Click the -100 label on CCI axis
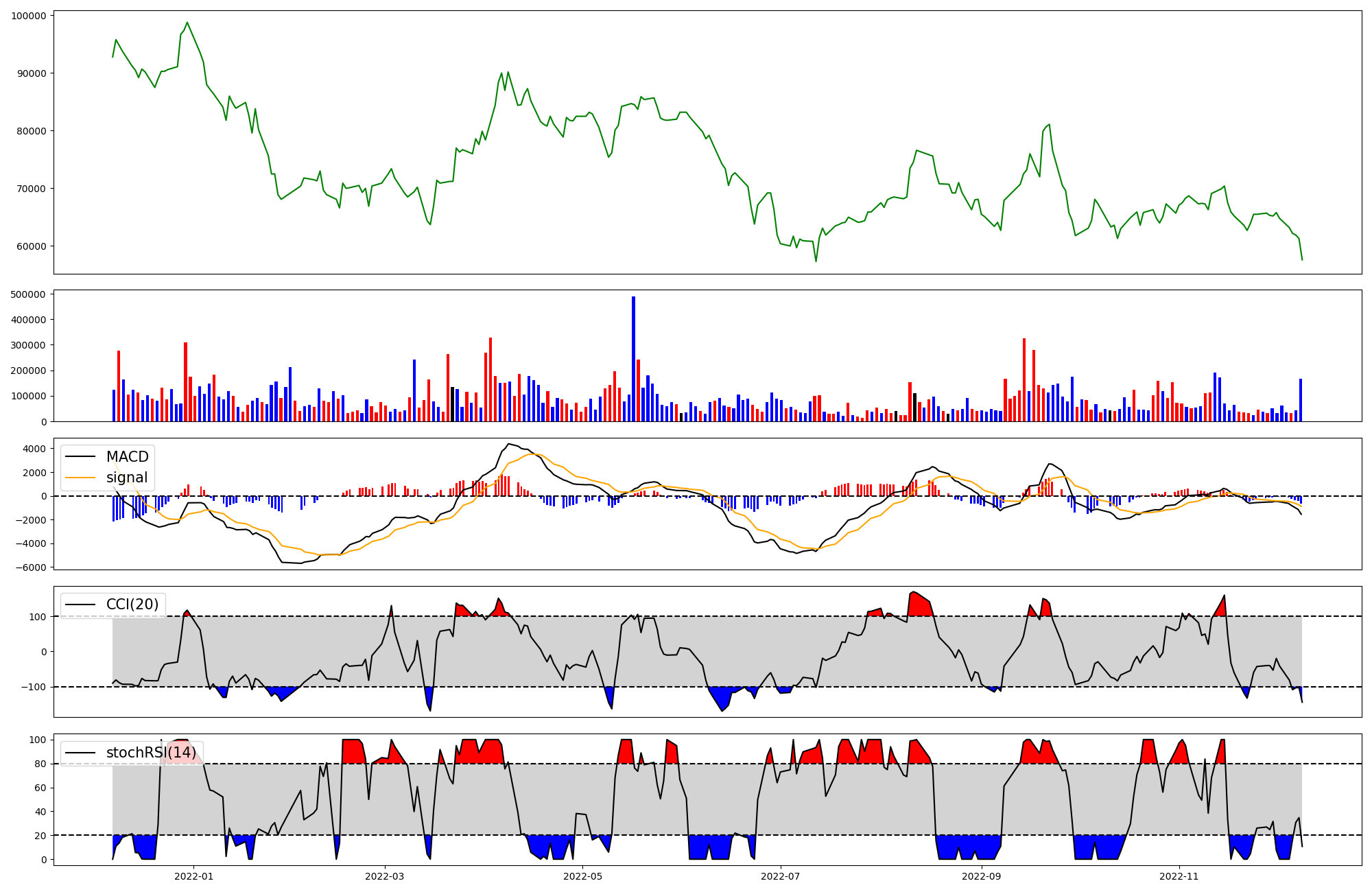This screenshot has height=892, width=1372. (x=34, y=687)
